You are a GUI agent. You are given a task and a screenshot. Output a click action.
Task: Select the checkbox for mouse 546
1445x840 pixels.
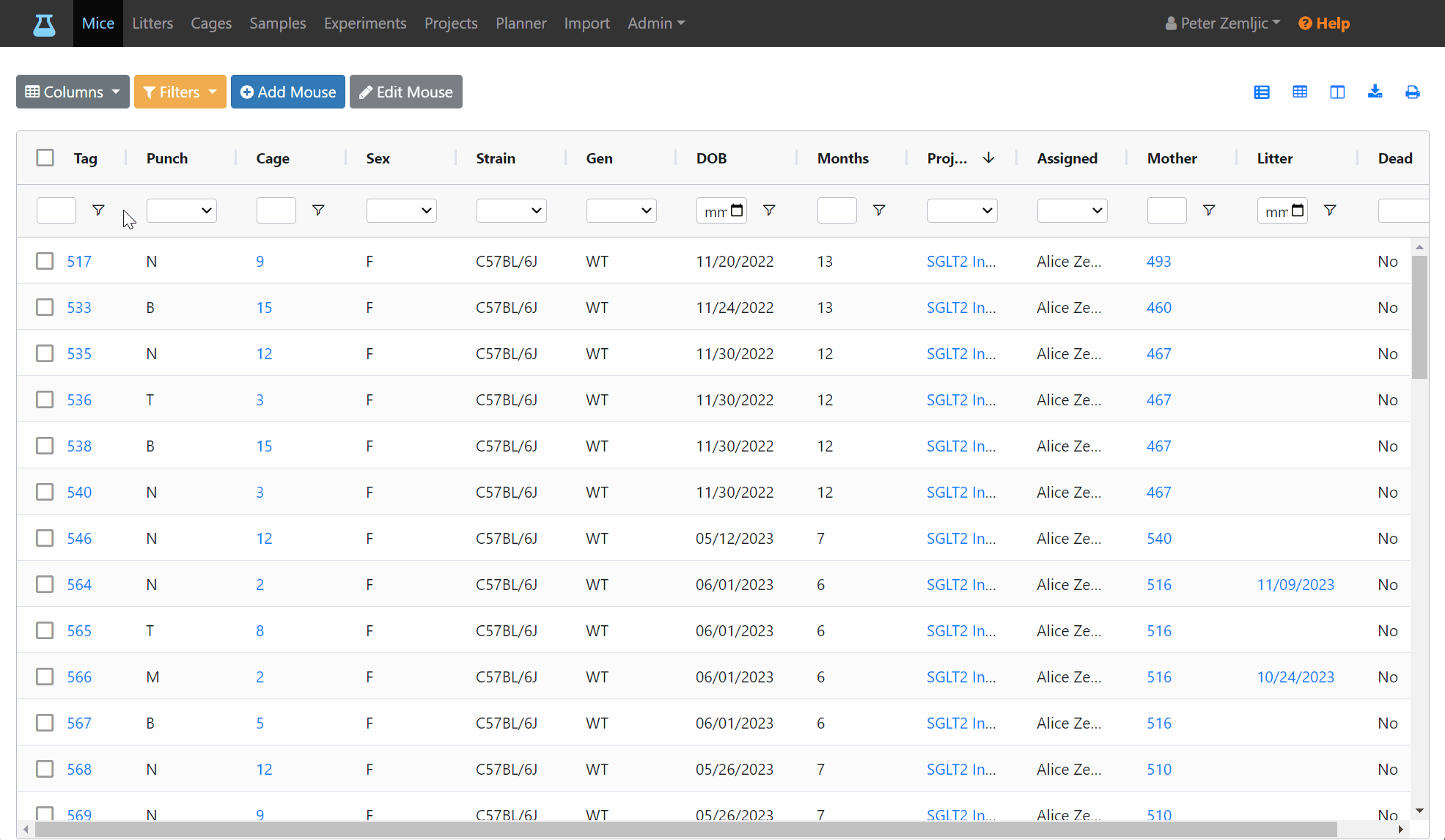(x=45, y=538)
